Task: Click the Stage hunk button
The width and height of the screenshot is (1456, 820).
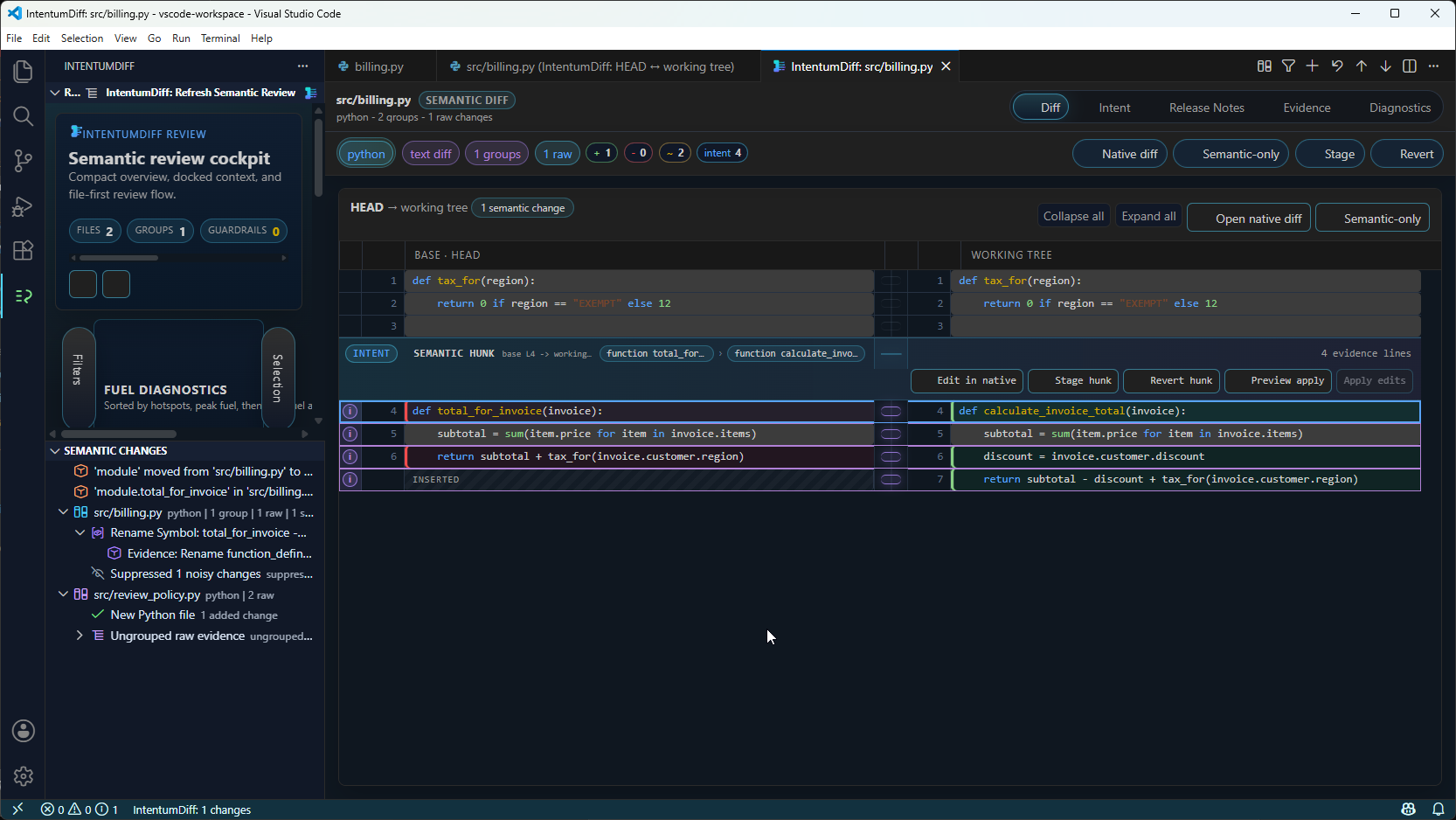Action: 1074,381
